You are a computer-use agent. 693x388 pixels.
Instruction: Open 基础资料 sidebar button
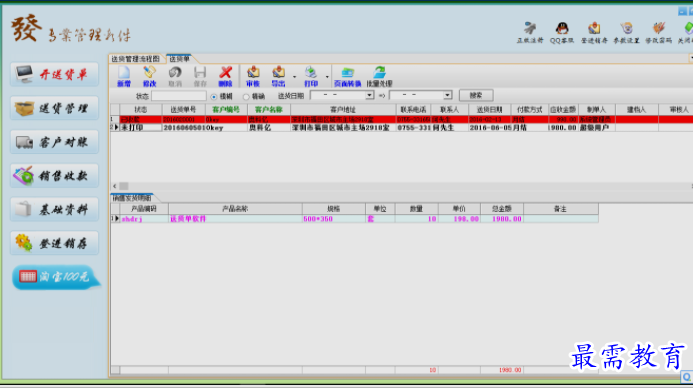point(54,209)
